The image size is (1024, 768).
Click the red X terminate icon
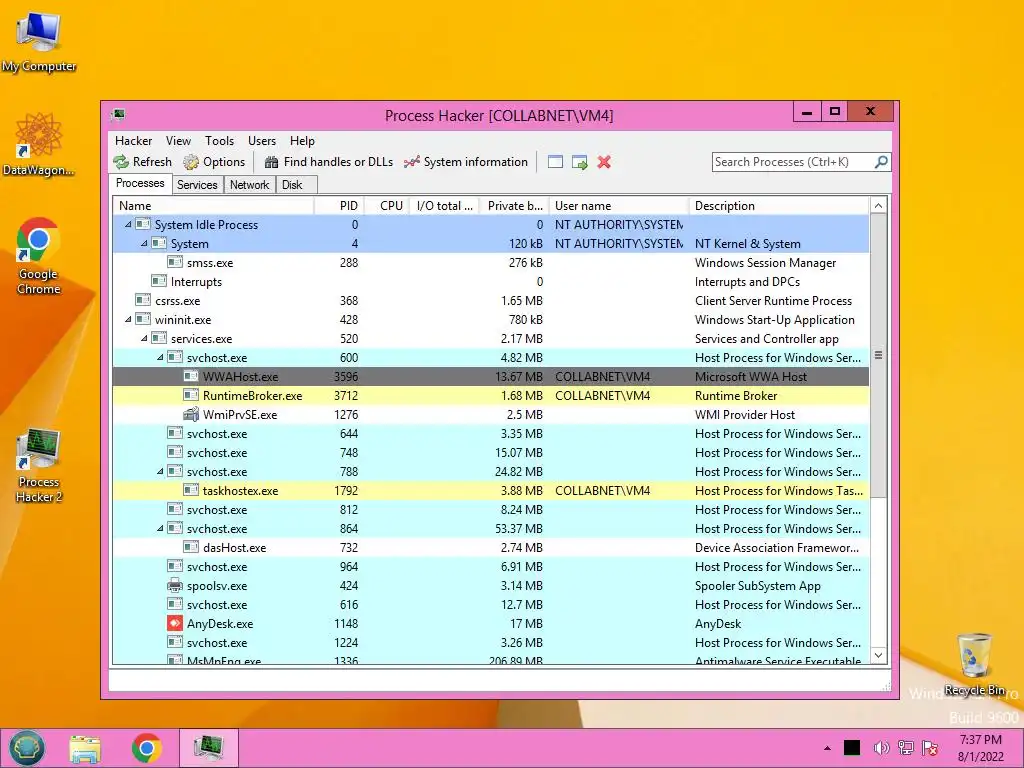[x=604, y=162]
